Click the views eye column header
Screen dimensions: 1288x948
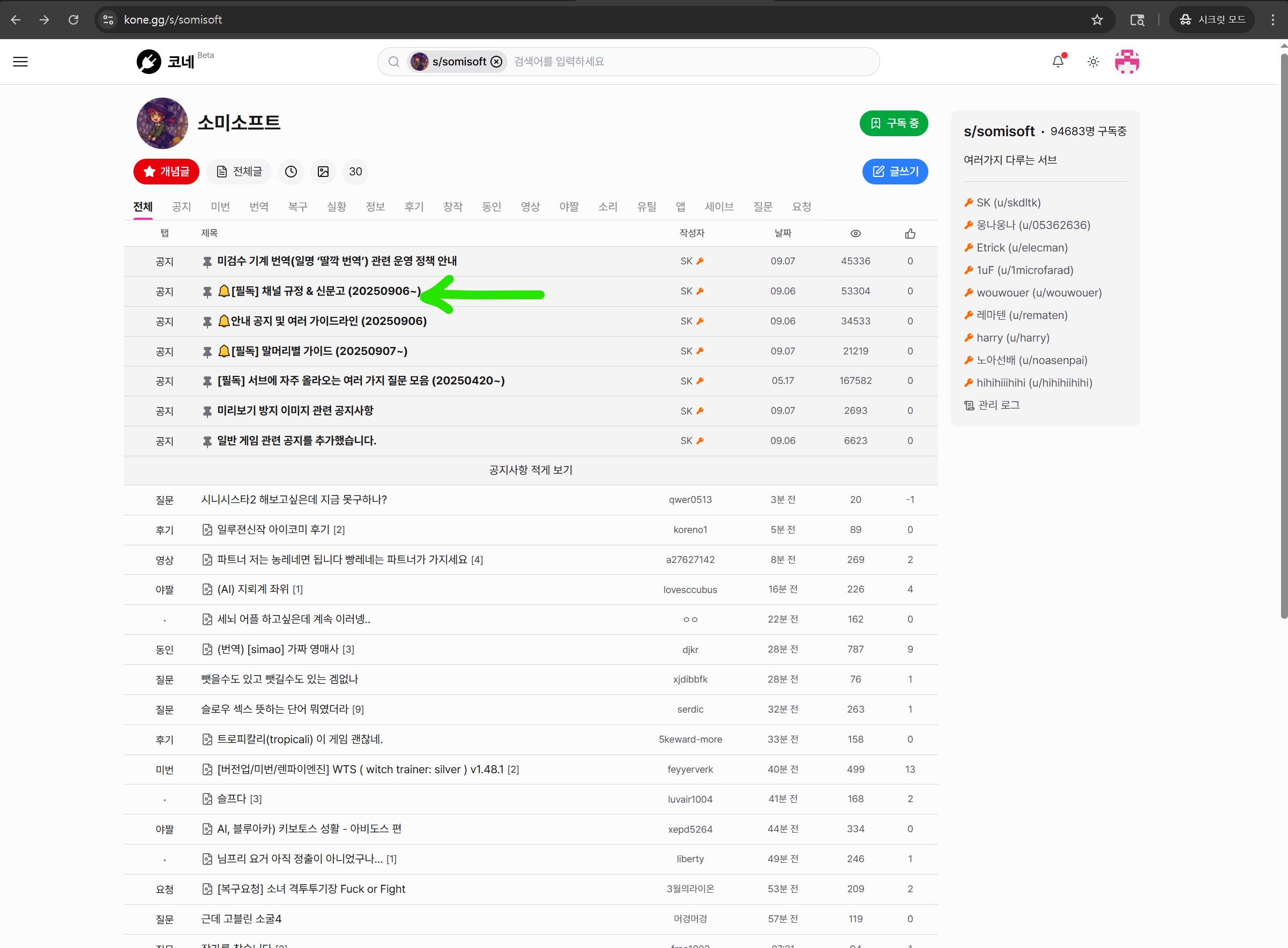[855, 233]
